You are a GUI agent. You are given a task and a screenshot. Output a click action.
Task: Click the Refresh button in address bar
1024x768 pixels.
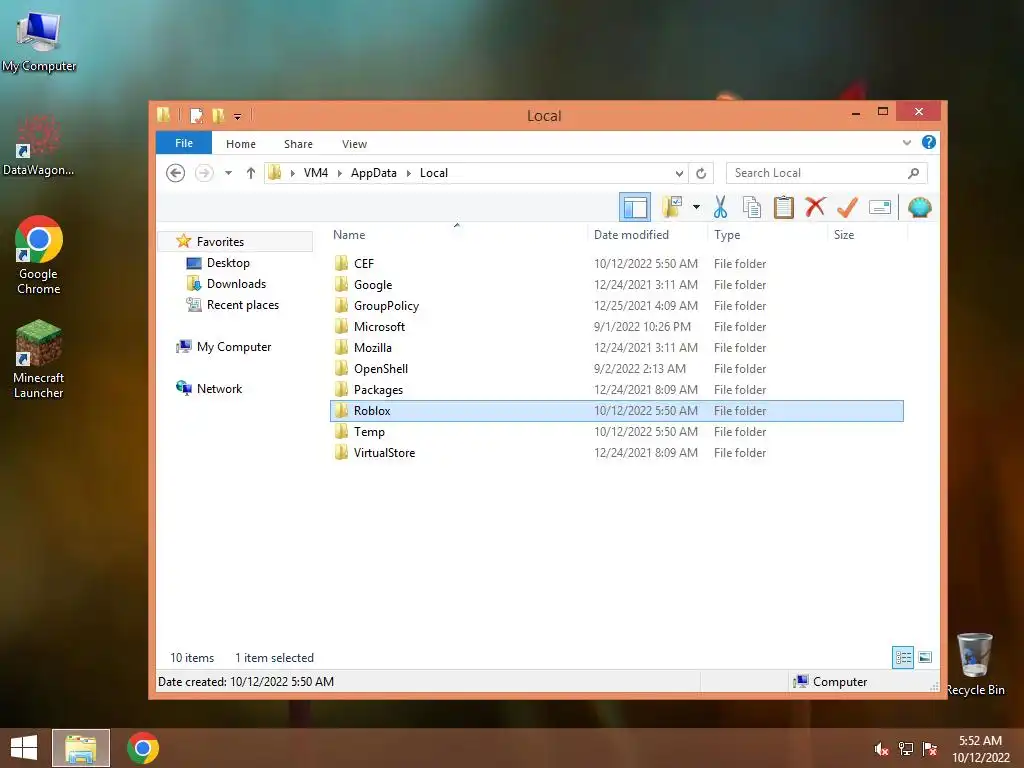(701, 173)
